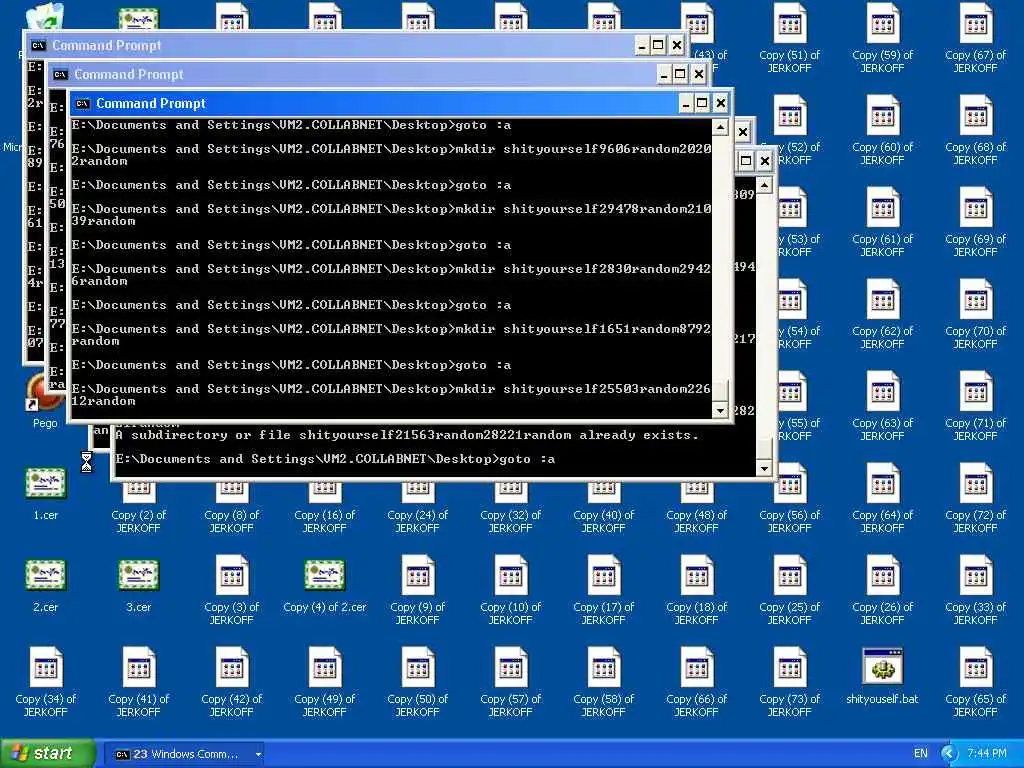The height and width of the screenshot is (768, 1024).
Task: Select Copy (71) of JERKOFF icon
Action: [x=975, y=391]
